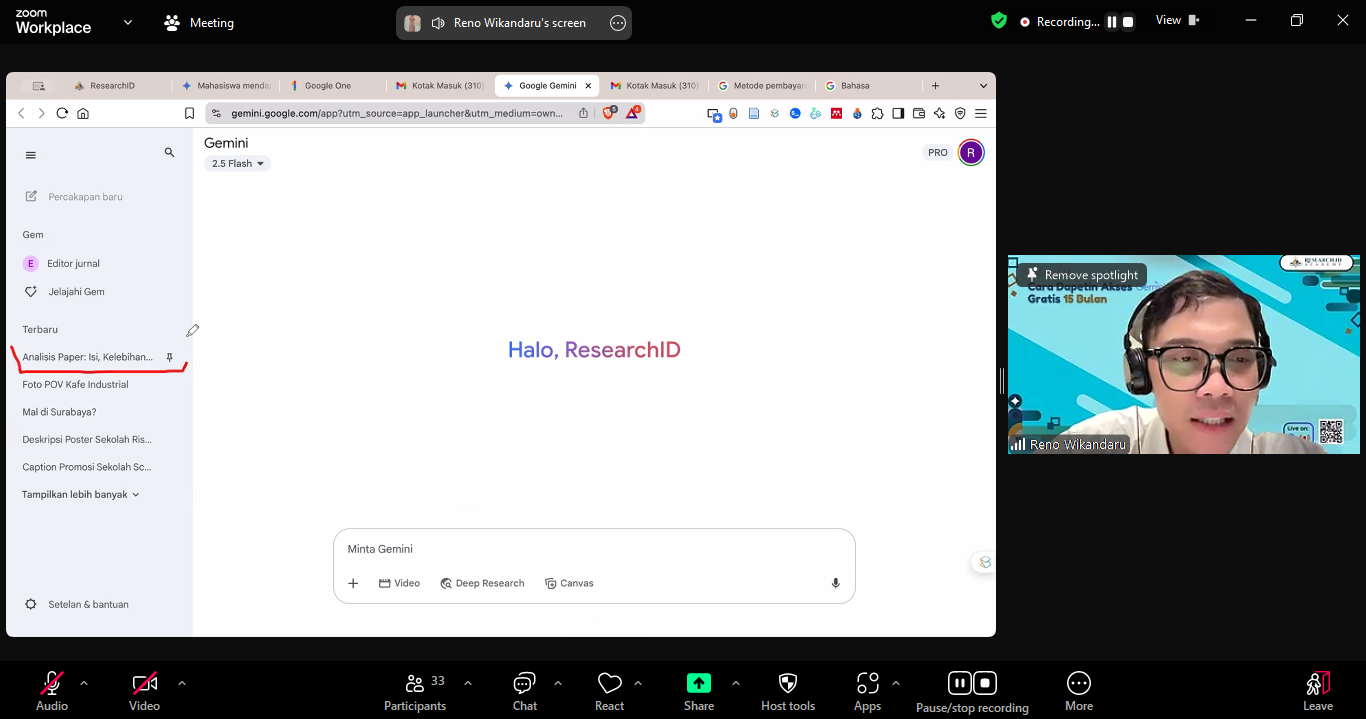Open the browser hamburger menu

coord(981,114)
